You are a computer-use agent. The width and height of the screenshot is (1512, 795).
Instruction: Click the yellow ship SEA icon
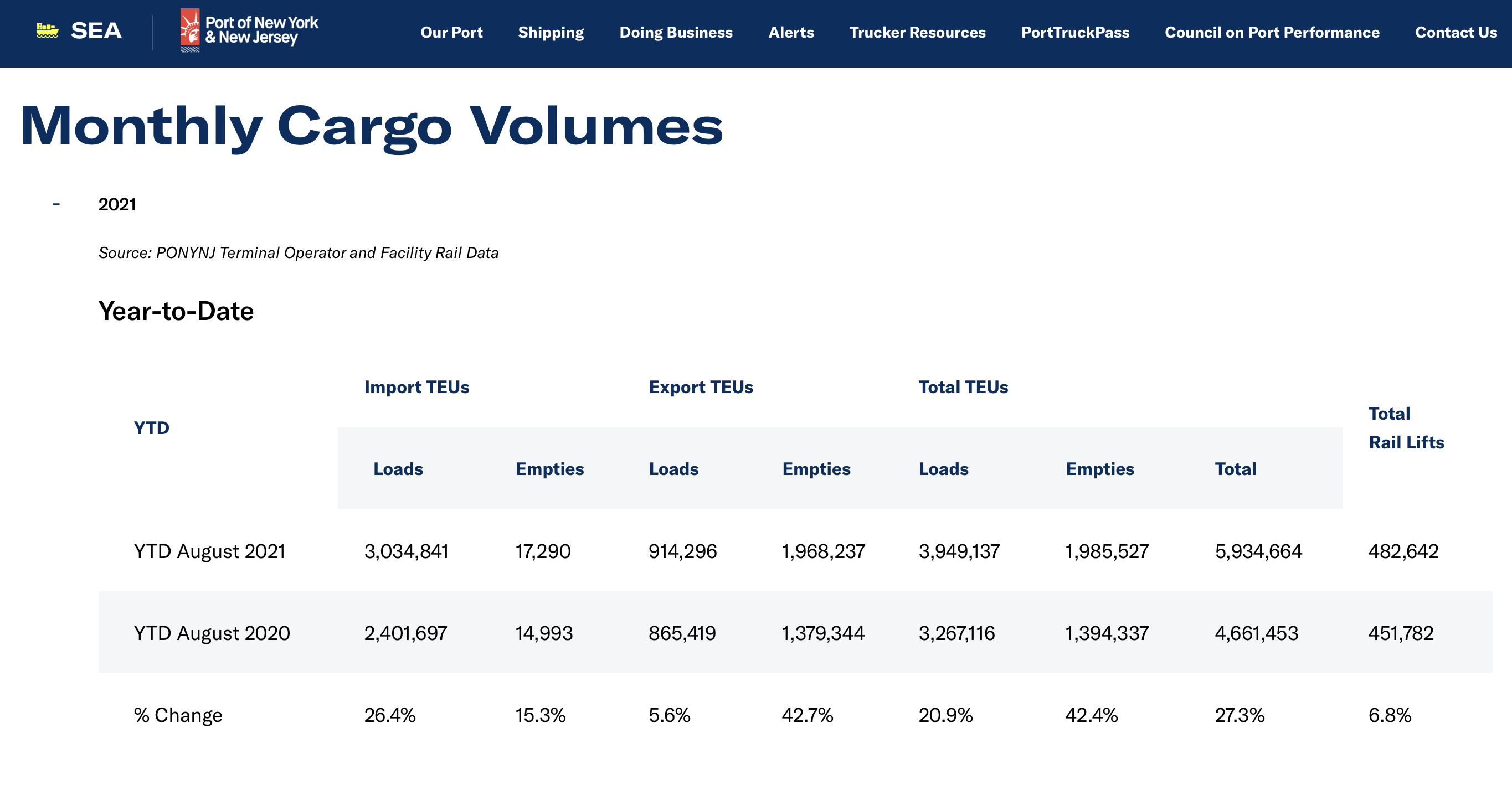coord(48,30)
